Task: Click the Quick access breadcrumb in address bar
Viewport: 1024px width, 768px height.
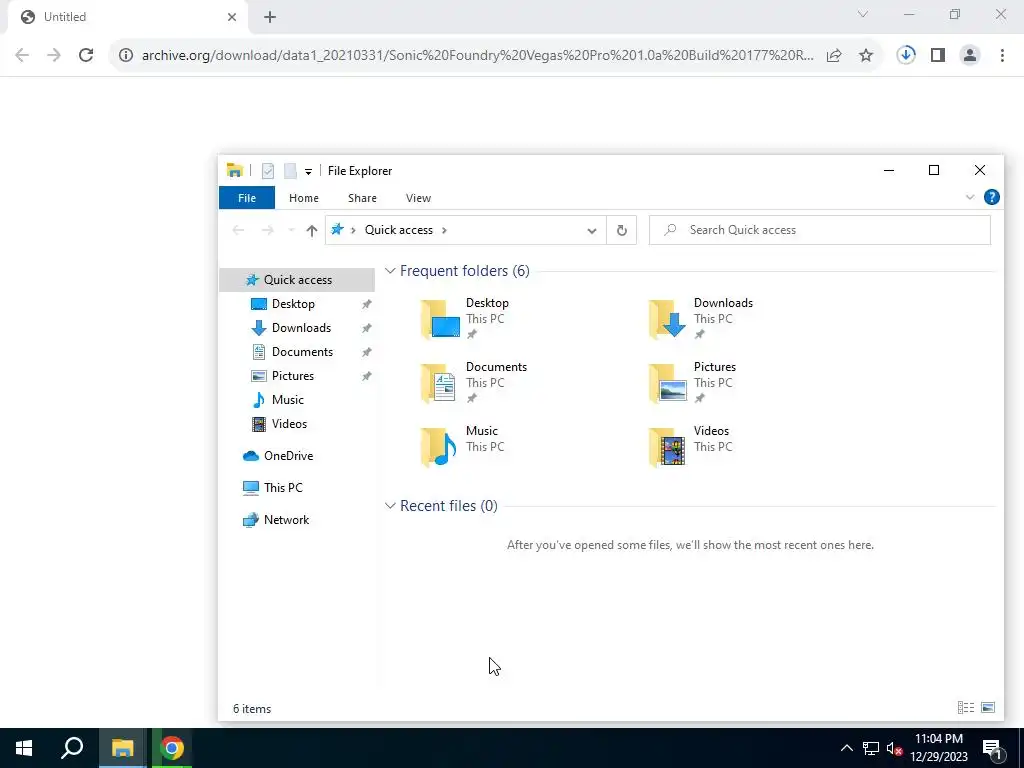Action: 398,230
